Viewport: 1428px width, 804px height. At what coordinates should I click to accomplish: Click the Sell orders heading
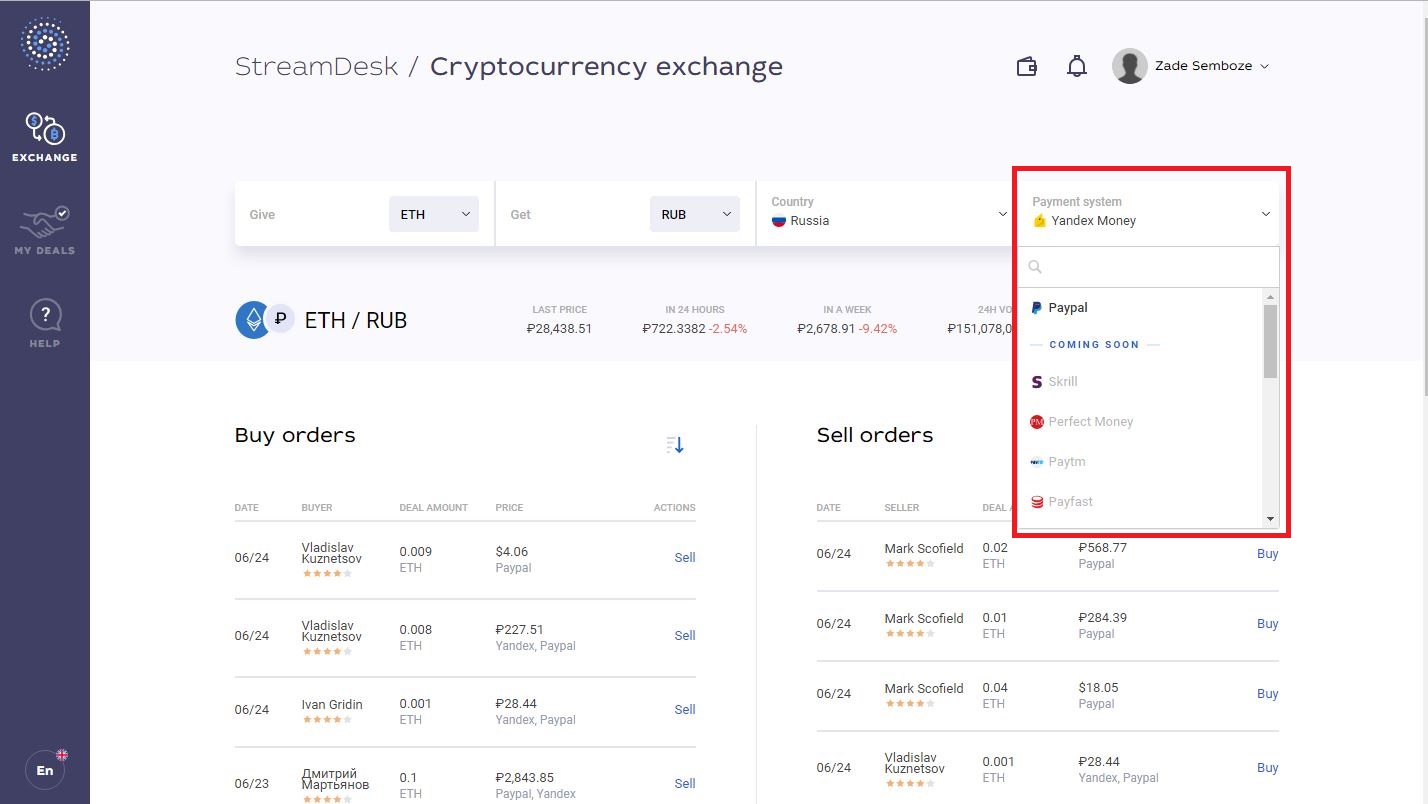pos(875,435)
